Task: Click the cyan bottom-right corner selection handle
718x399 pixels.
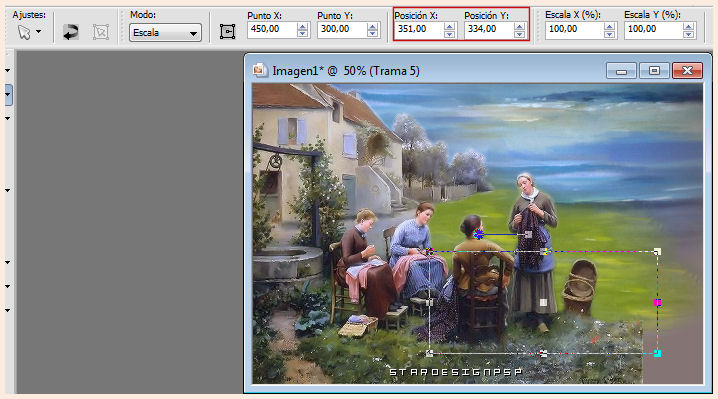Action: click(657, 353)
